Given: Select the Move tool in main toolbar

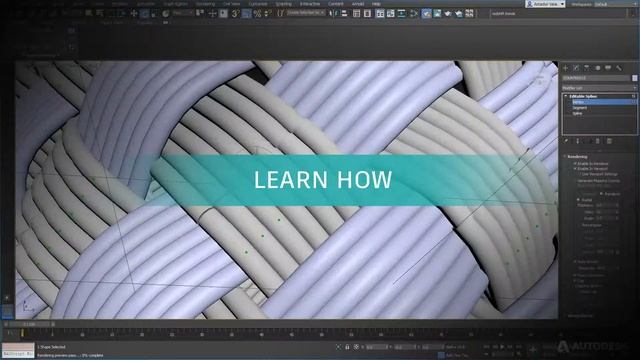Looking at the screenshot, I should [x=133, y=13].
